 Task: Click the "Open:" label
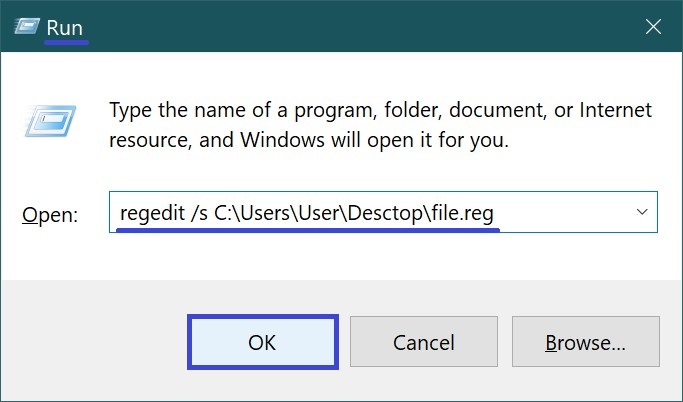pyautogui.click(x=50, y=215)
